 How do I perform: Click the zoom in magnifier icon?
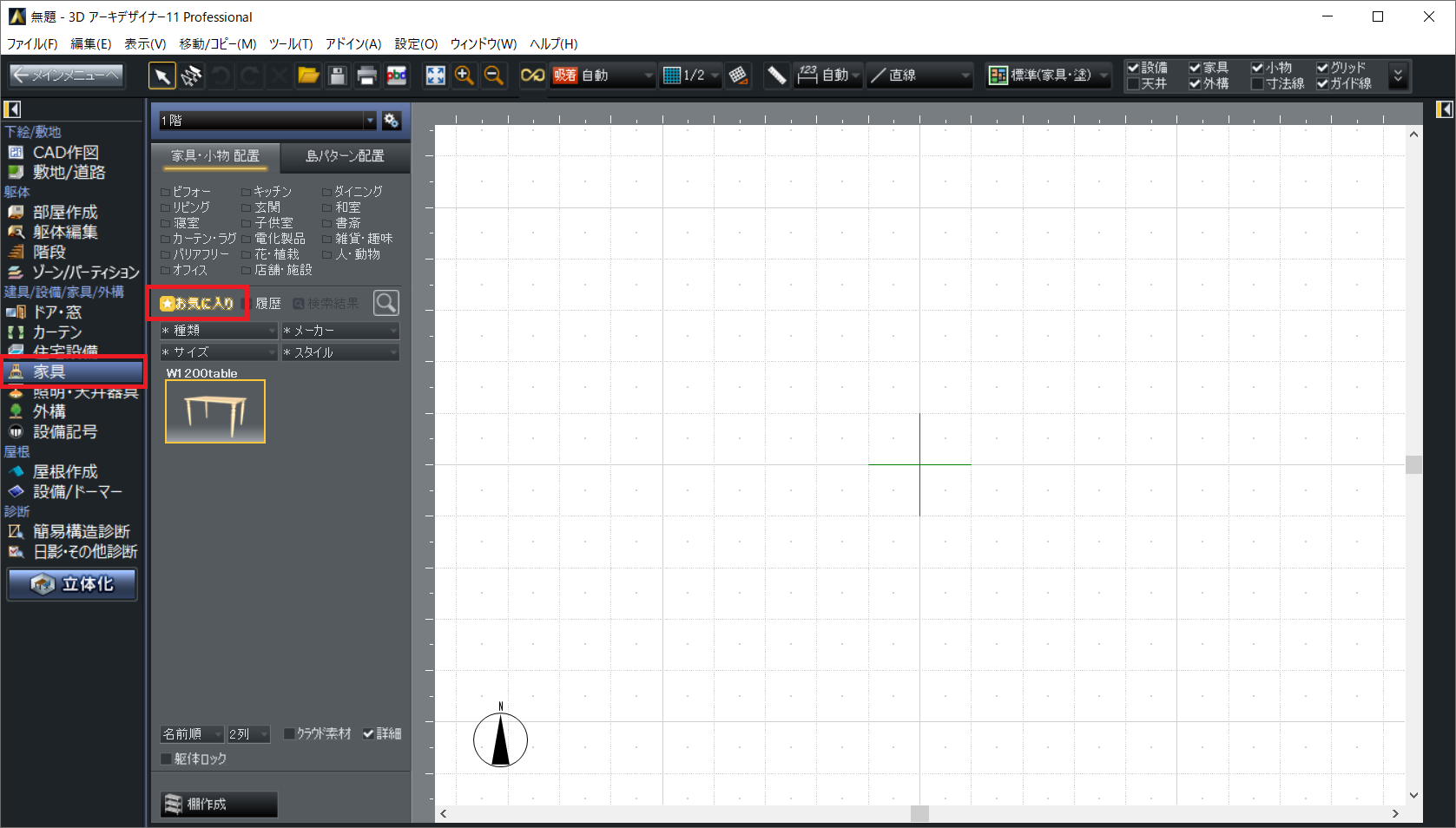464,76
